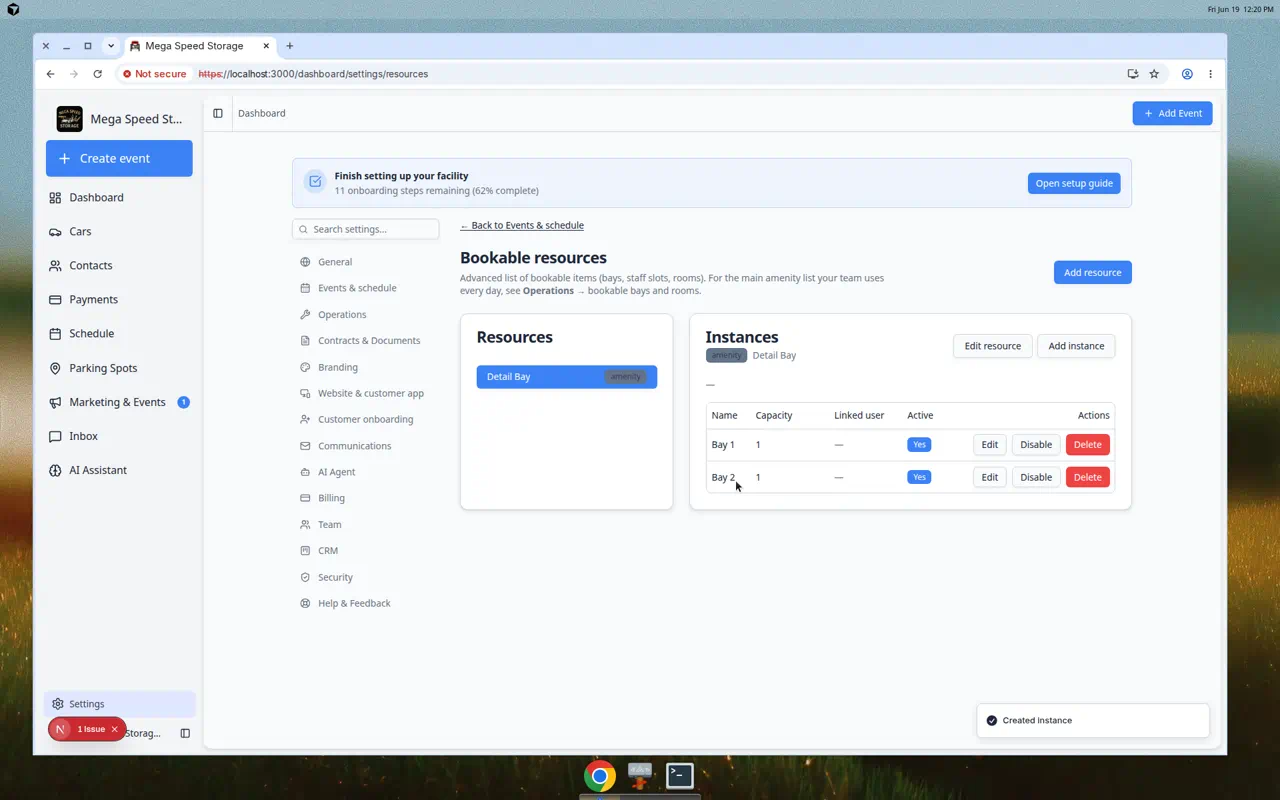Click the Created instance notification
Screen dimensions: 1280x800
click(1093, 720)
